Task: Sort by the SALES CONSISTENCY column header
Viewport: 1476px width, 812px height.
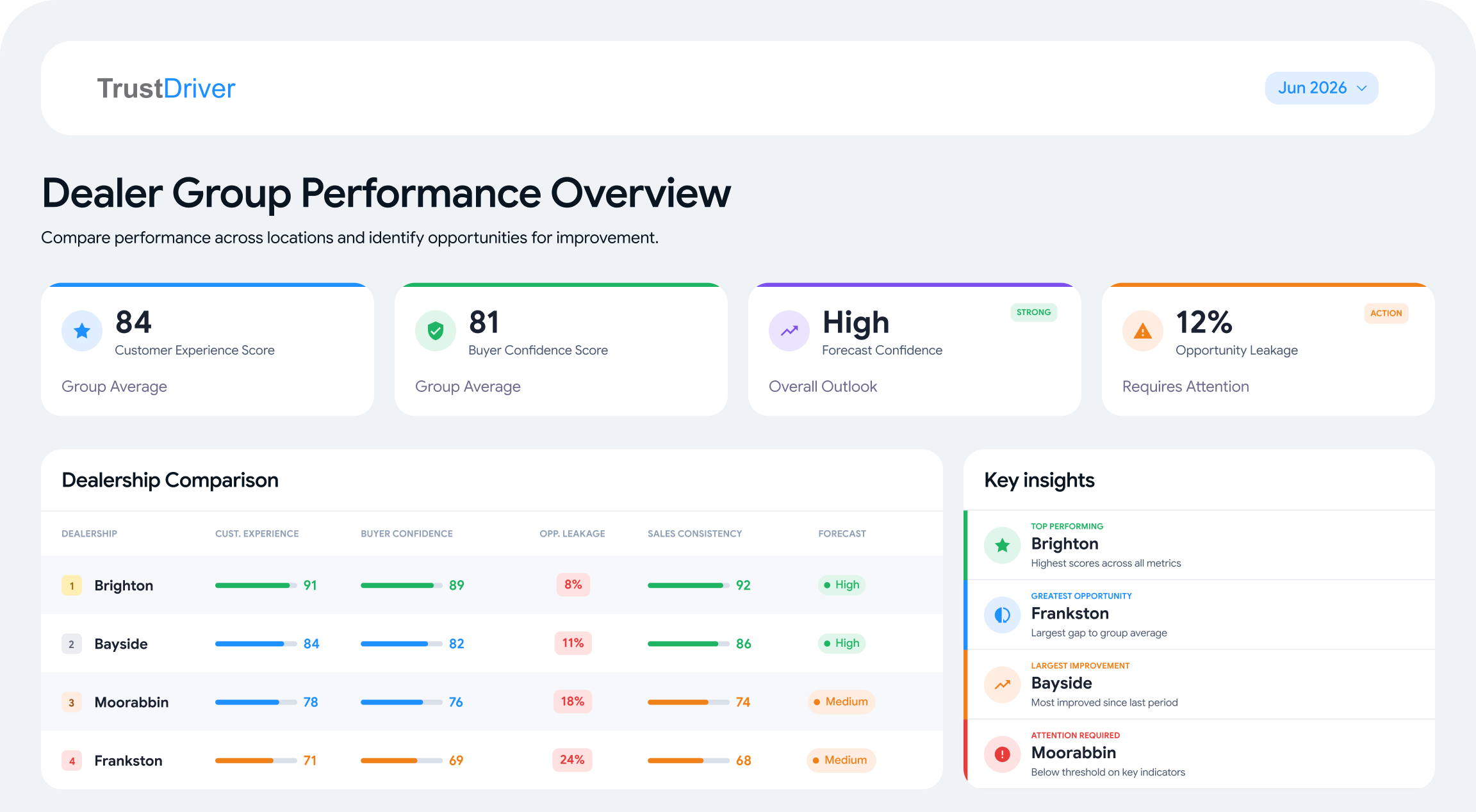Action: (694, 533)
